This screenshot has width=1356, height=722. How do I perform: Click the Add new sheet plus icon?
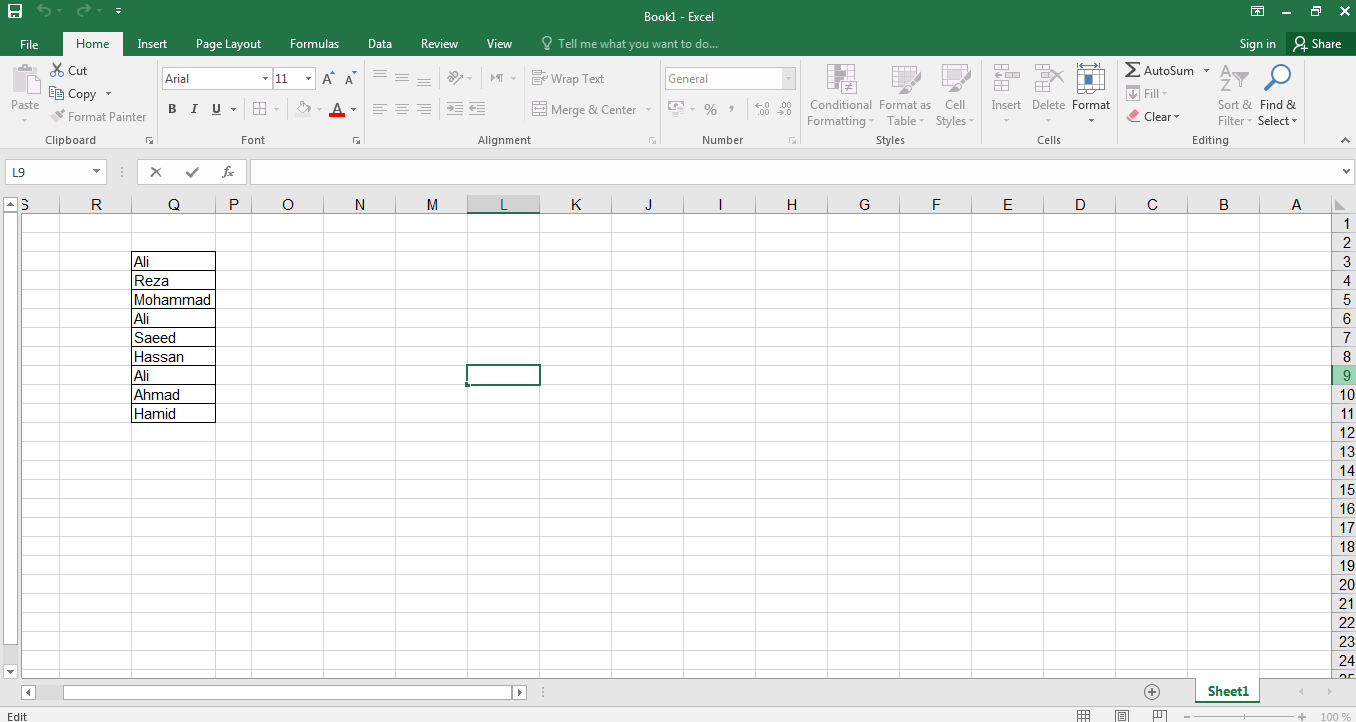coord(1152,691)
